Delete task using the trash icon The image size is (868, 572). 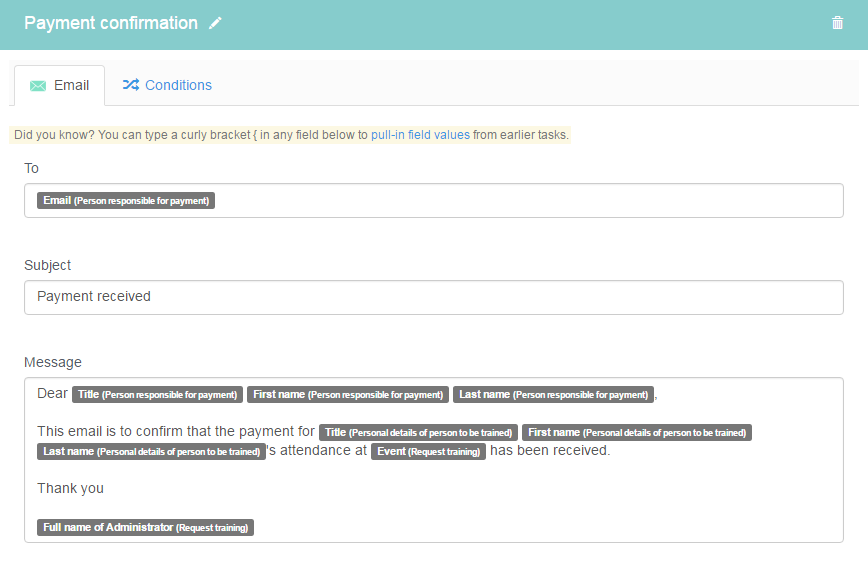coord(837,23)
